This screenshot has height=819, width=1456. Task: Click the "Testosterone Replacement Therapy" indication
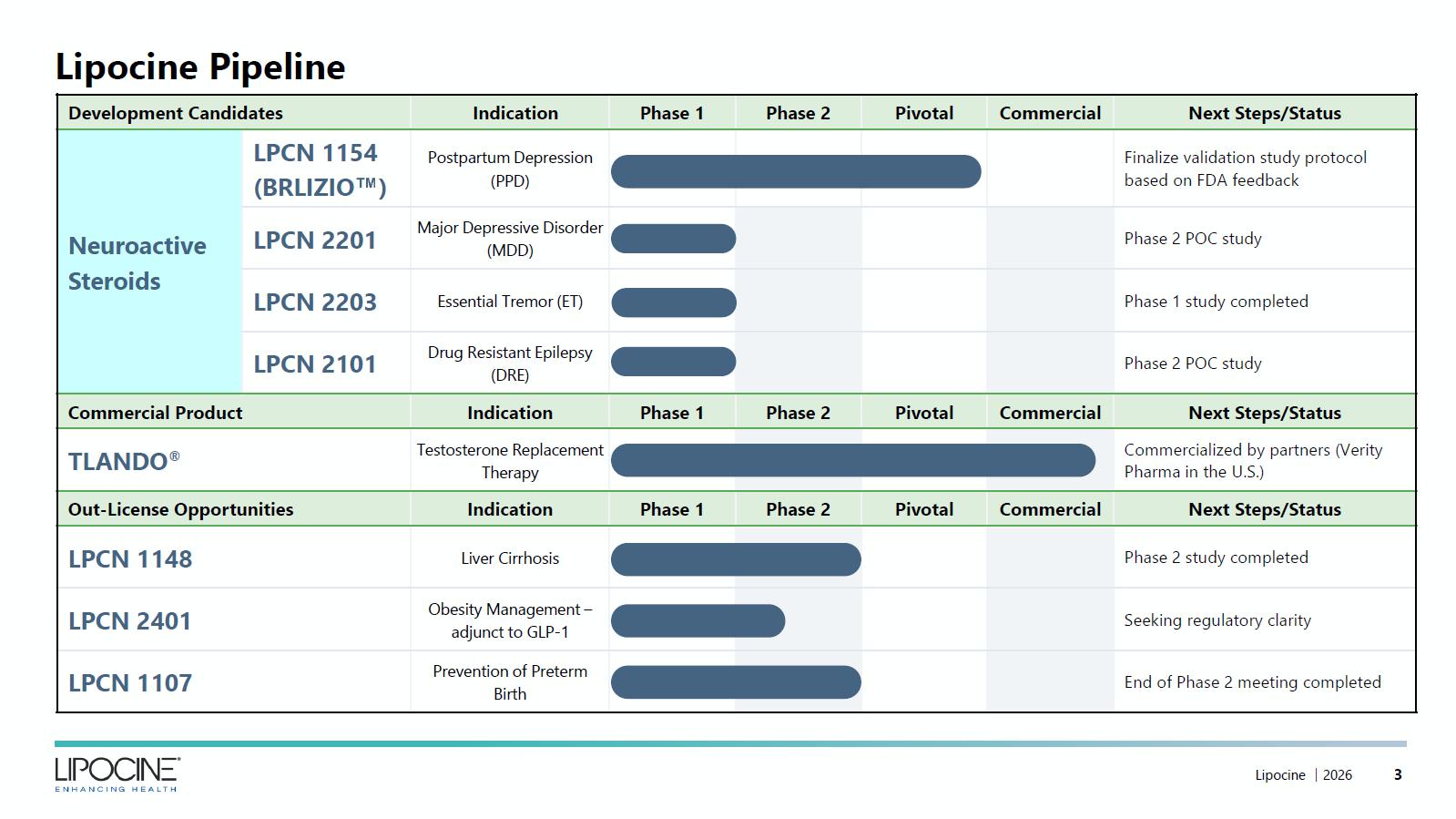click(510, 461)
